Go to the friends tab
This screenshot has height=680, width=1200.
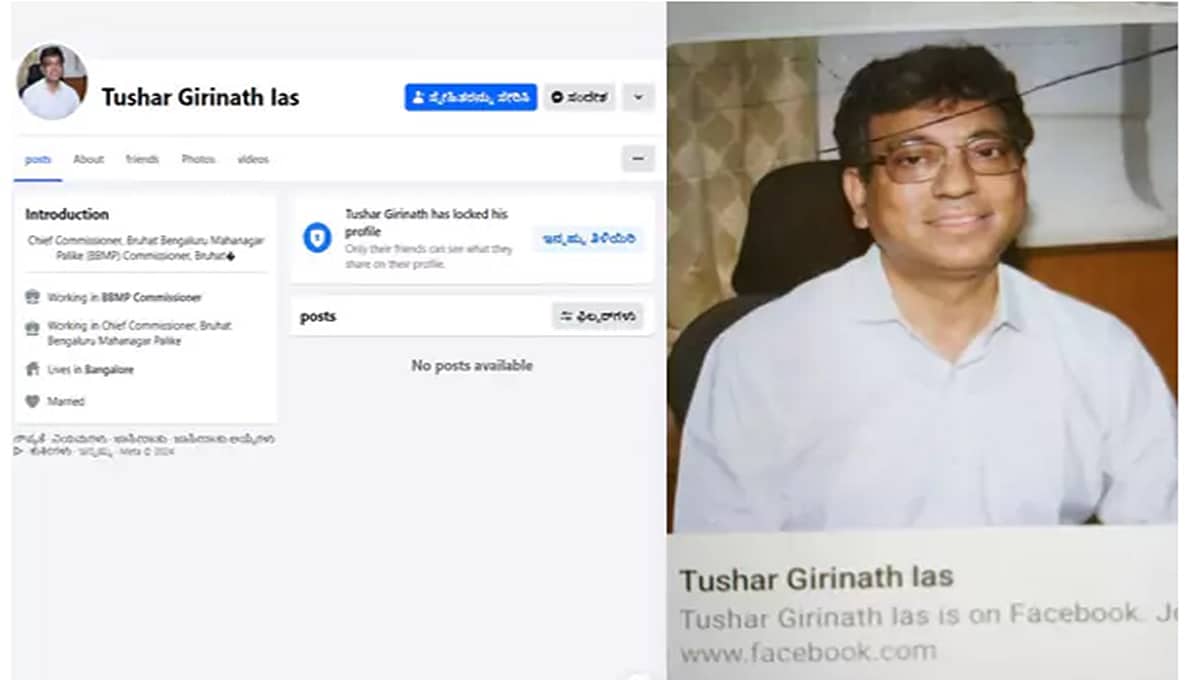(x=142, y=159)
